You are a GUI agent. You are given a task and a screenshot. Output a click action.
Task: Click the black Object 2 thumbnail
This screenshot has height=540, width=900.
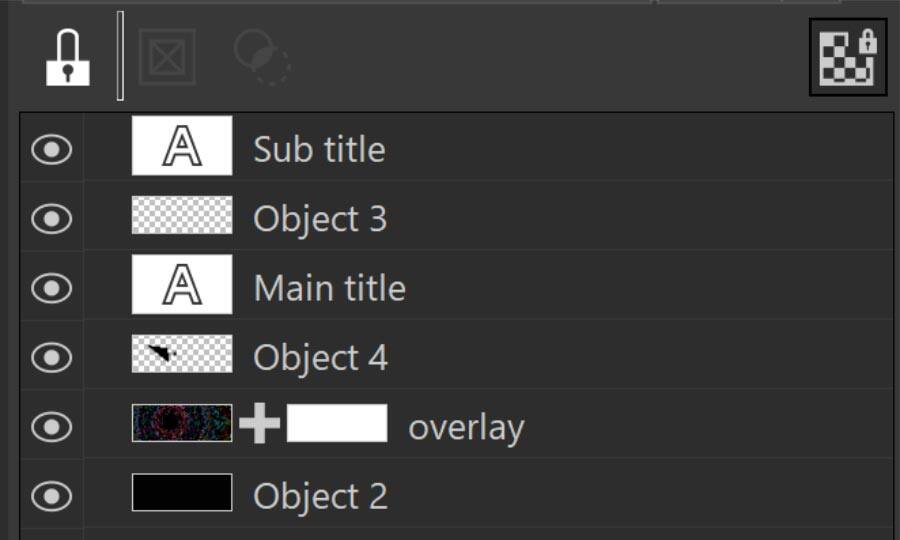(x=182, y=493)
